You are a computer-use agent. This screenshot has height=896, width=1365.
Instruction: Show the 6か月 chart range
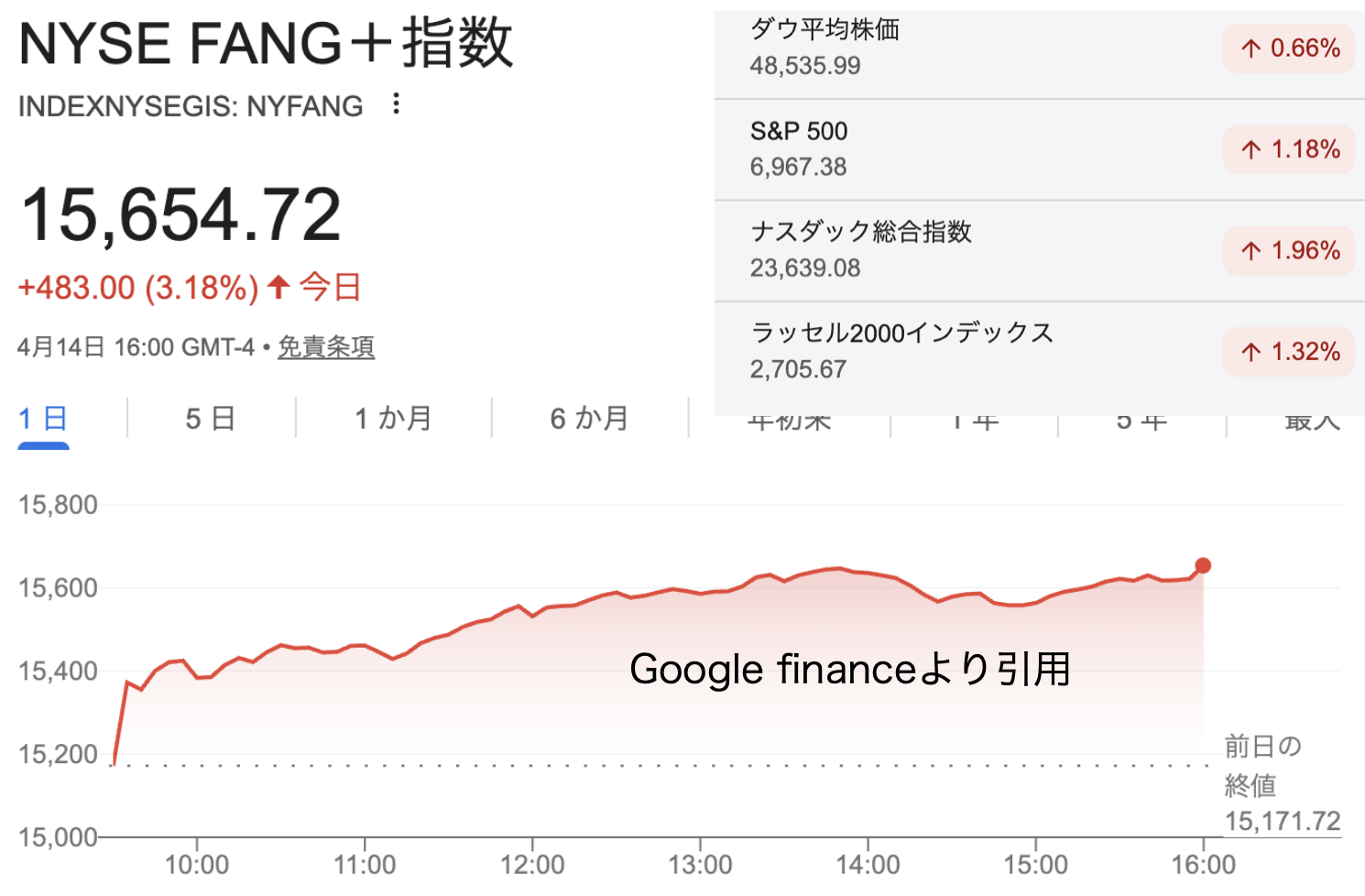click(589, 419)
